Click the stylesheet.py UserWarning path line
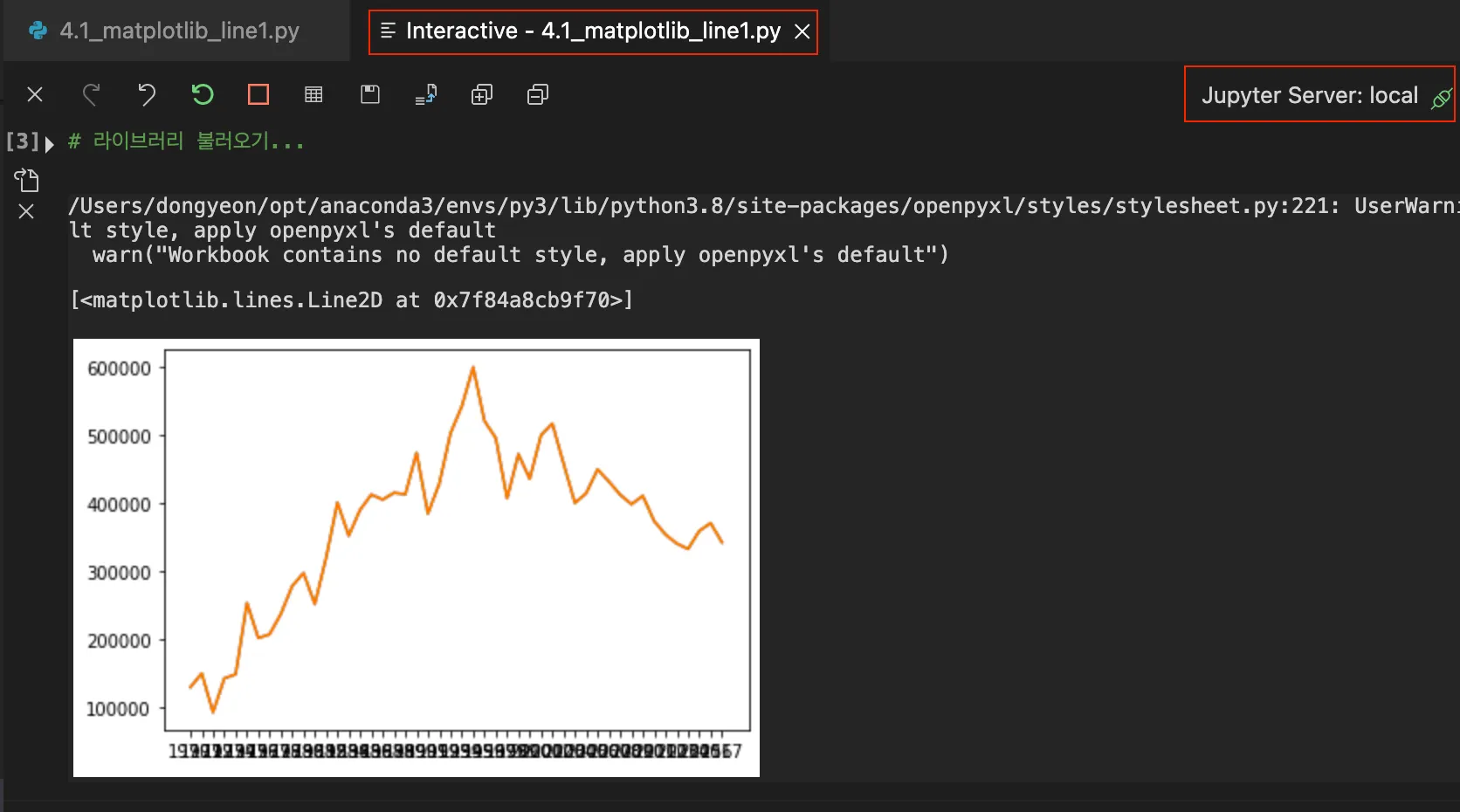 [x=763, y=206]
